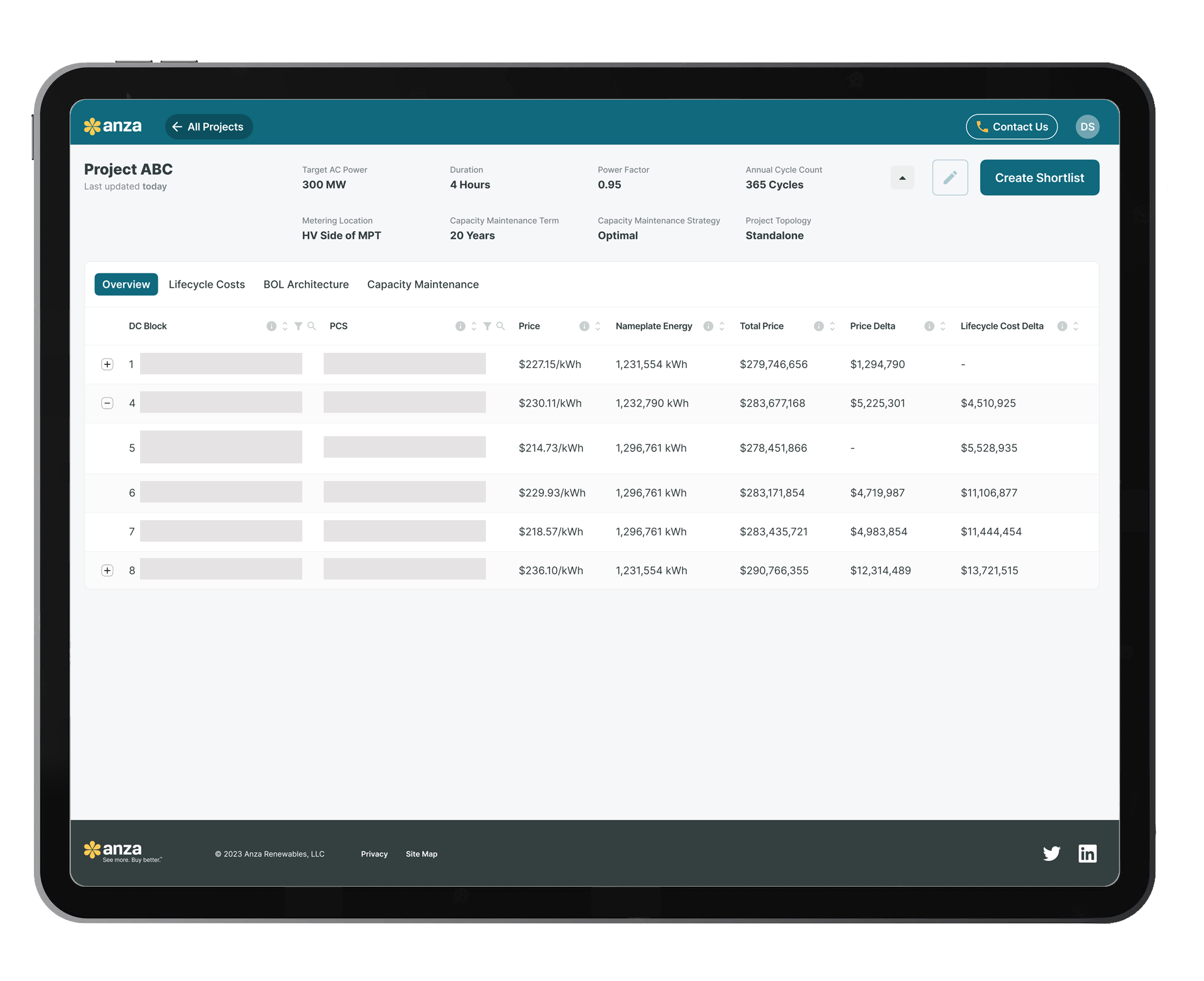Sort by the Price column
The height and width of the screenshot is (981, 1204).
click(x=598, y=326)
